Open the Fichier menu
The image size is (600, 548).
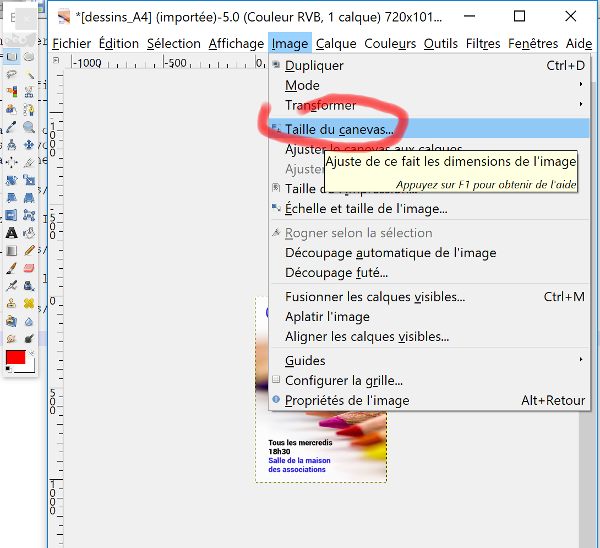pyautogui.click(x=72, y=44)
